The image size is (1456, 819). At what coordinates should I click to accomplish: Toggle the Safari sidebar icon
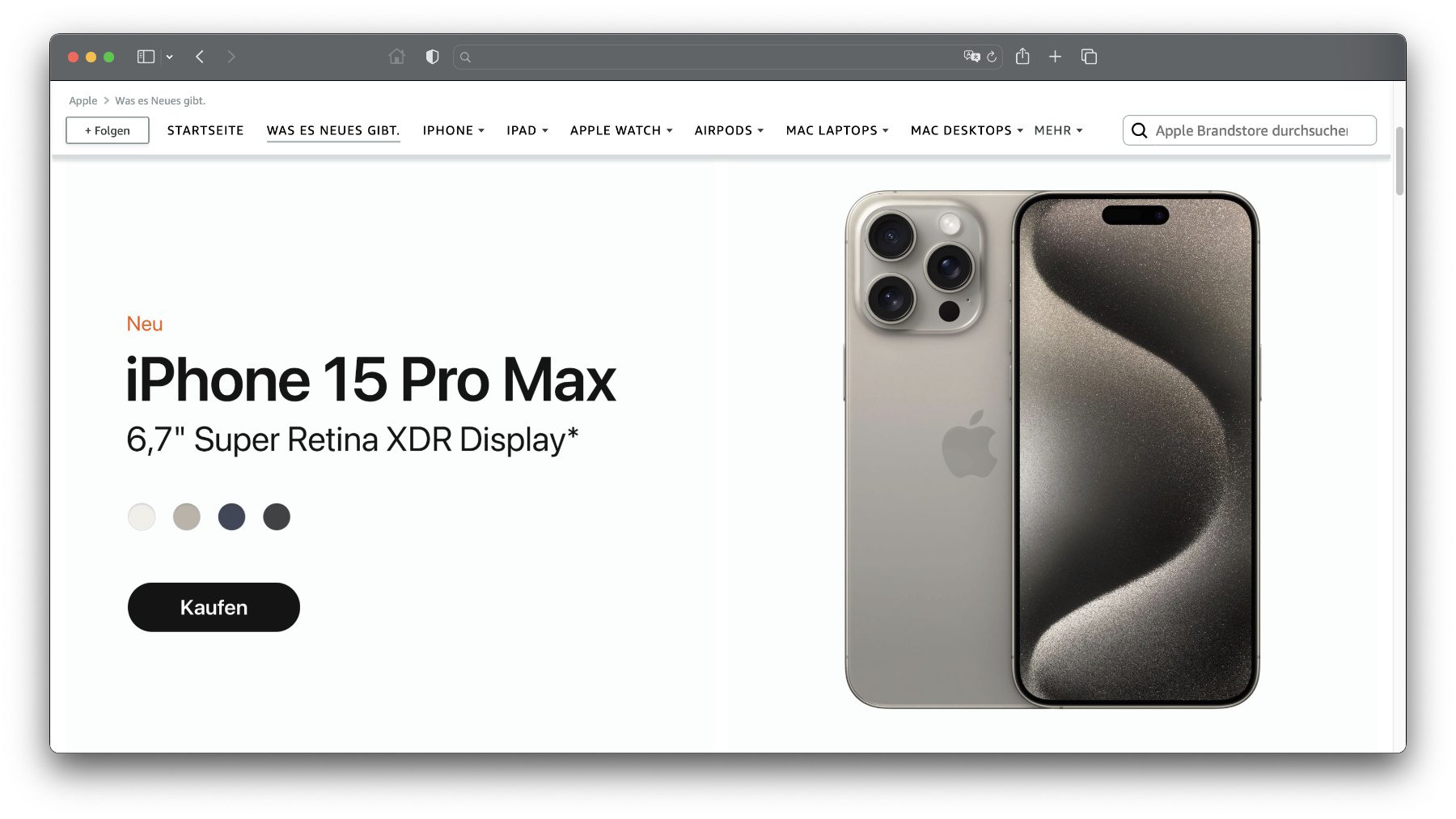pyautogui.click(x=146, y=57)
